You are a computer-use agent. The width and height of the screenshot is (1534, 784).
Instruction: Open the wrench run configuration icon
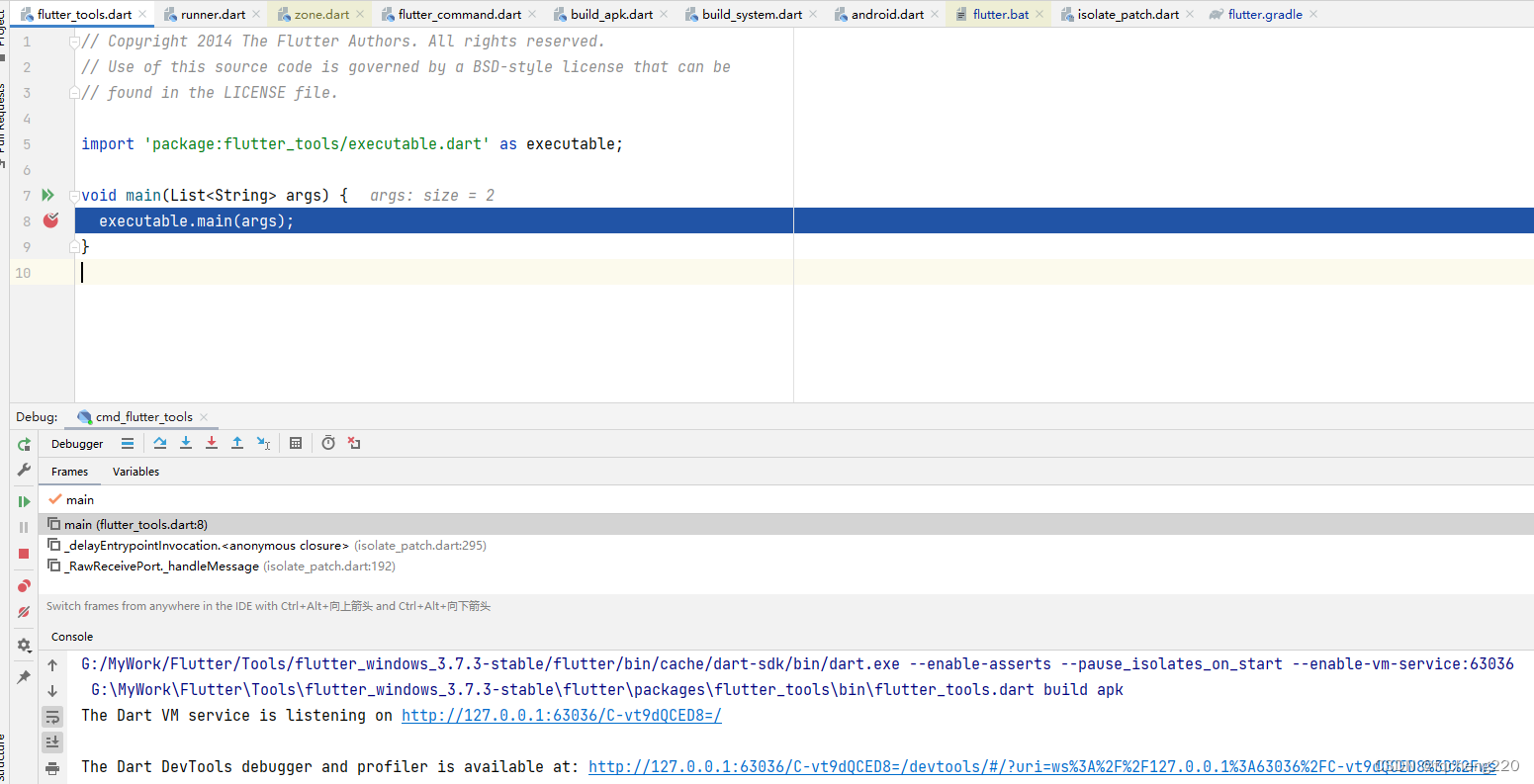(24, 470)
